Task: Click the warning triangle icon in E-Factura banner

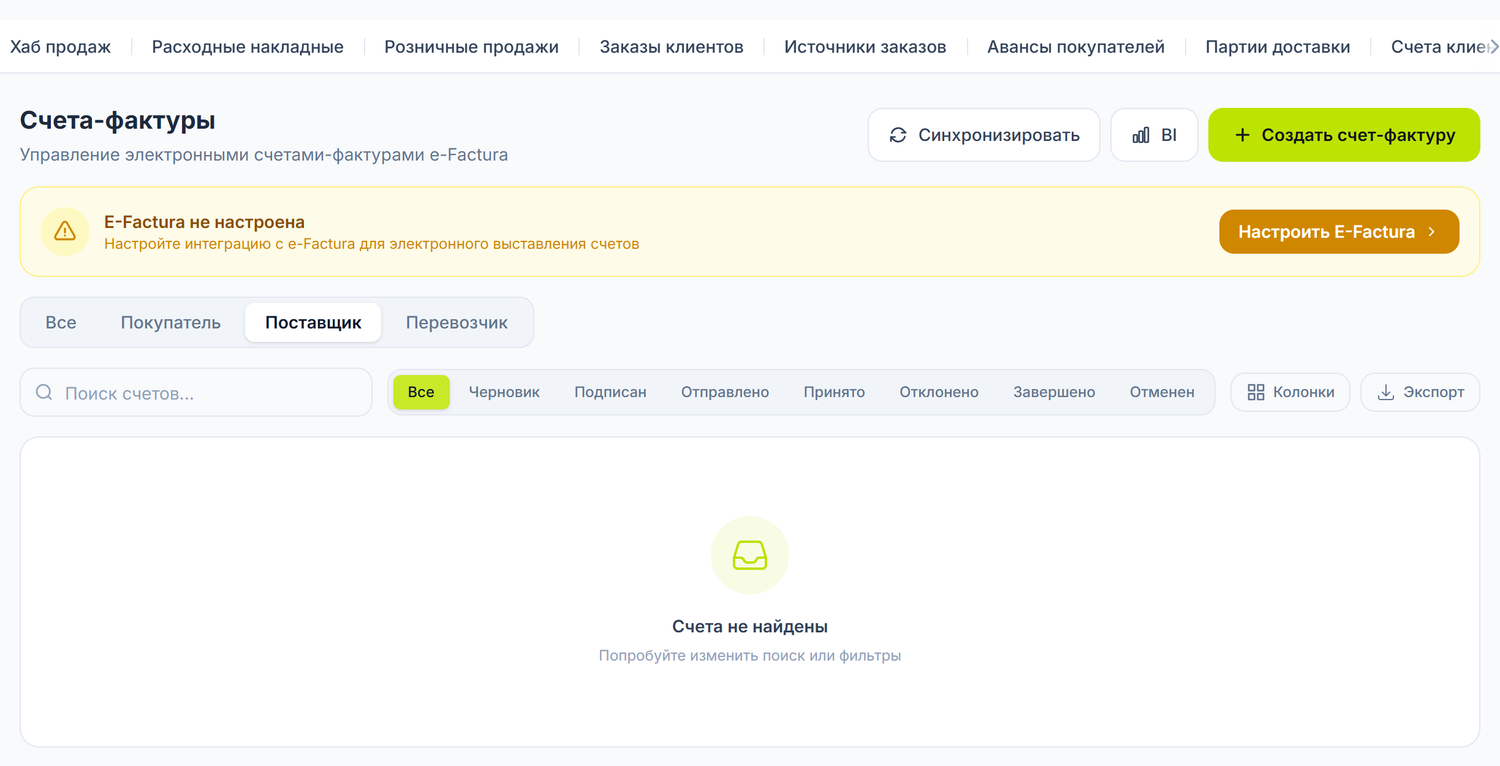Action: click(65, 232)
